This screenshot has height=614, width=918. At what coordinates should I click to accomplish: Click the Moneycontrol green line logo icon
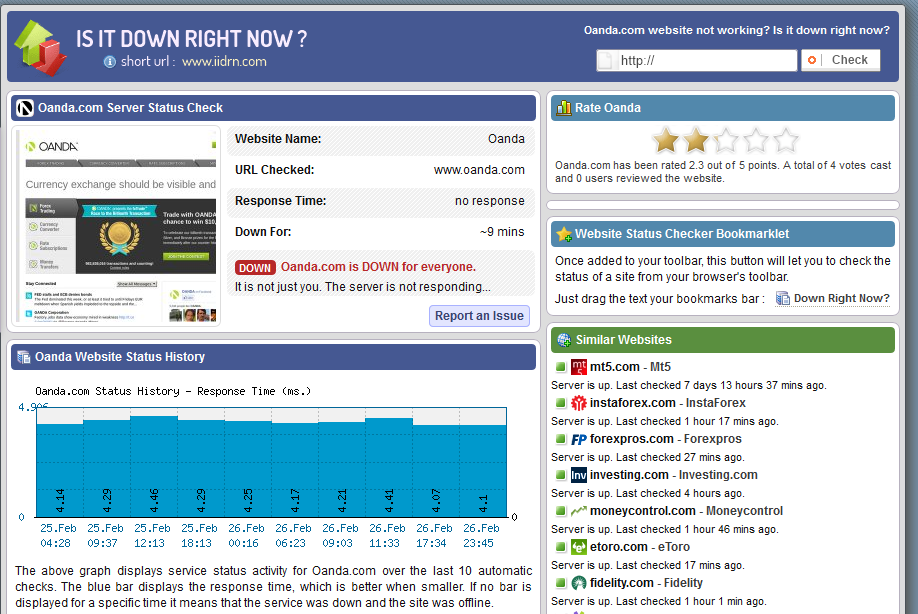pos(578,511)
